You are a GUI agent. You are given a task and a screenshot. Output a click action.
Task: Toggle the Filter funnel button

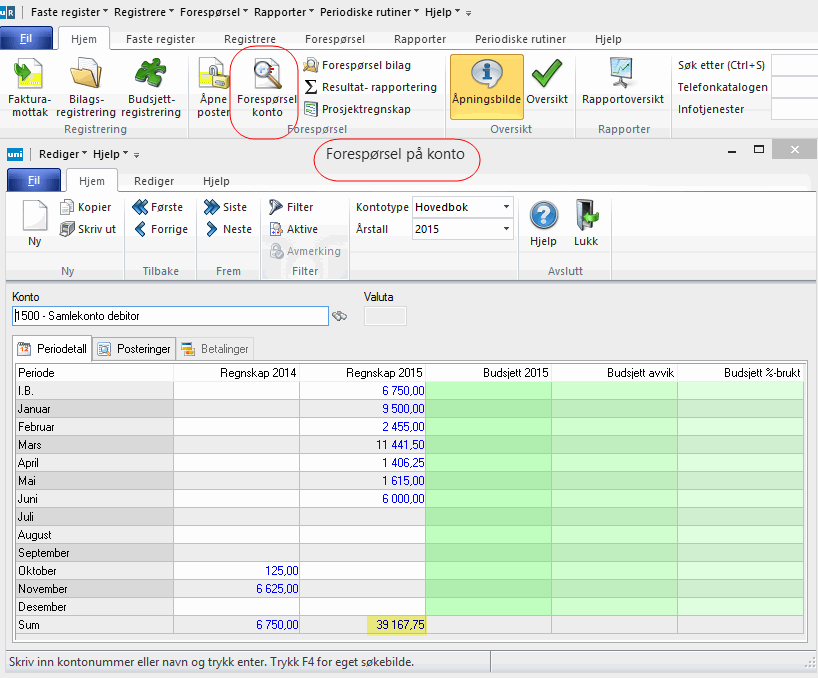pos(291,207)
